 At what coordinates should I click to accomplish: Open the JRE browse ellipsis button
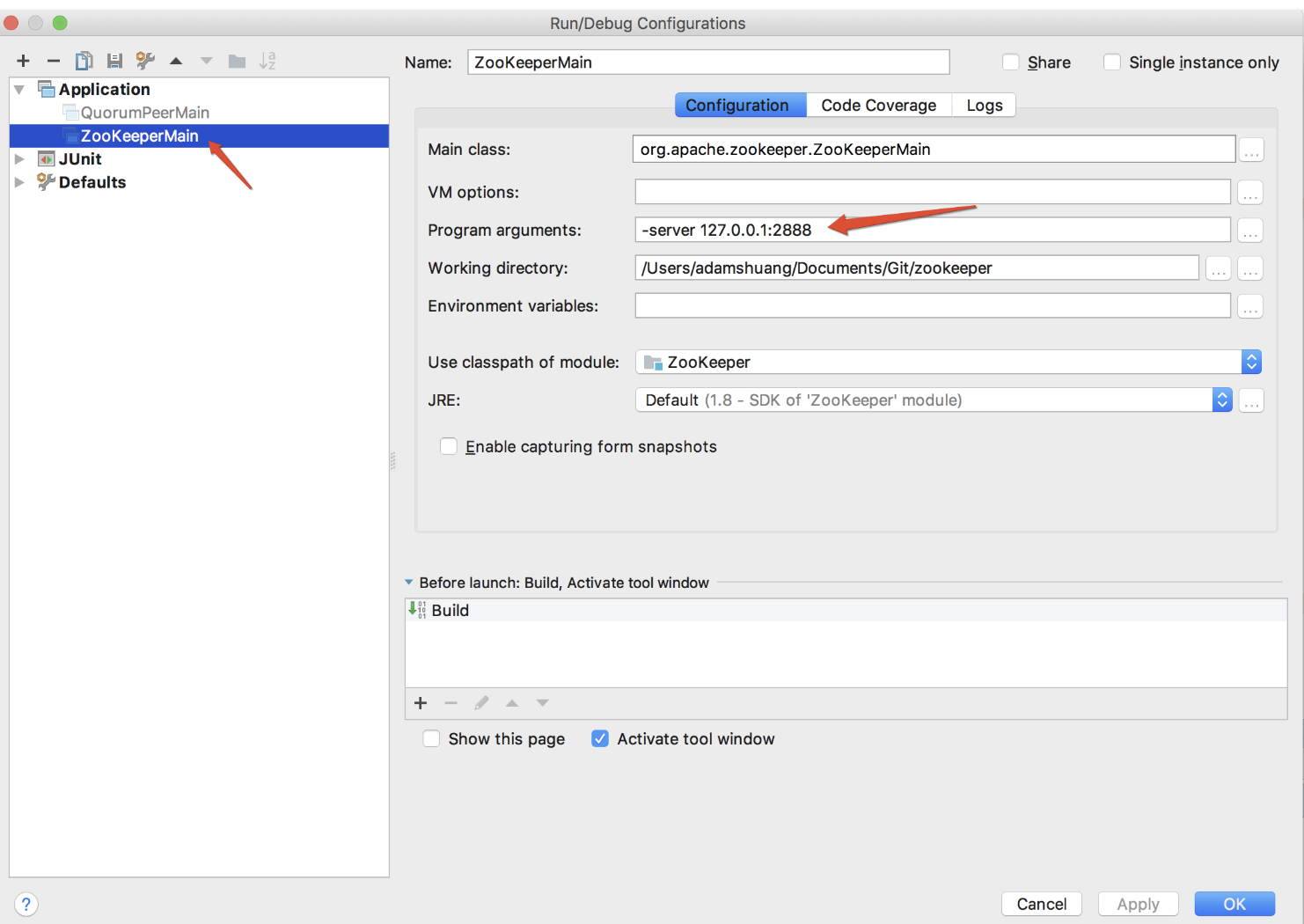[x=1251, y=400]
